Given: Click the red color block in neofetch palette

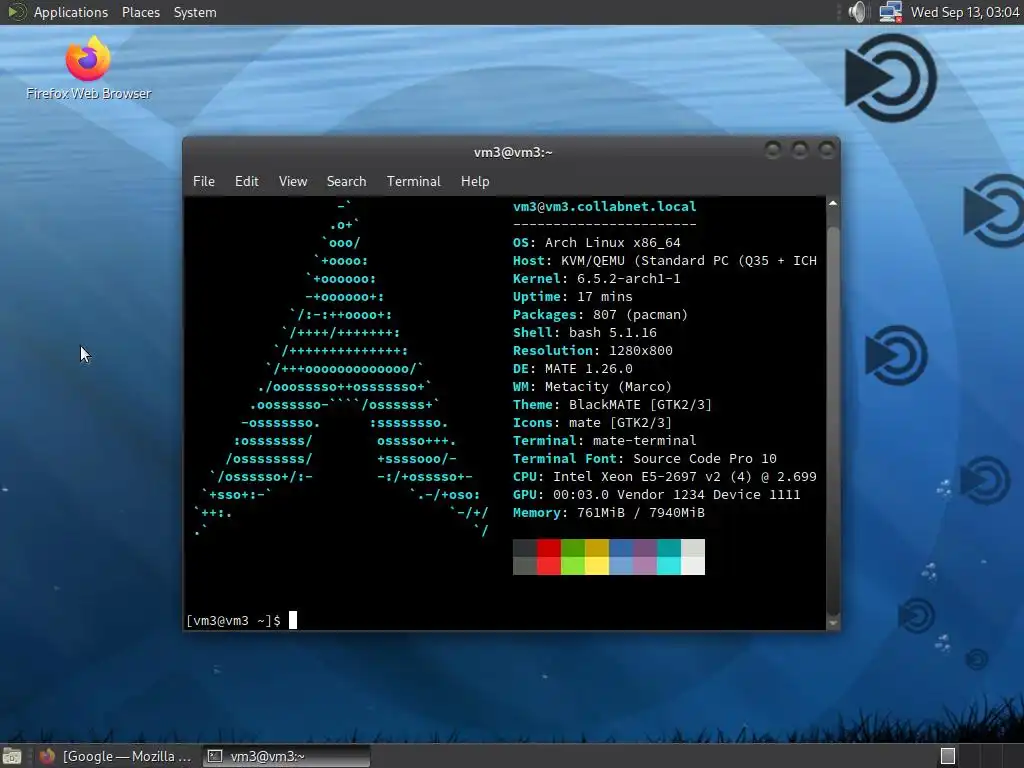Looking at the screenshot, I should click(549, 557).
